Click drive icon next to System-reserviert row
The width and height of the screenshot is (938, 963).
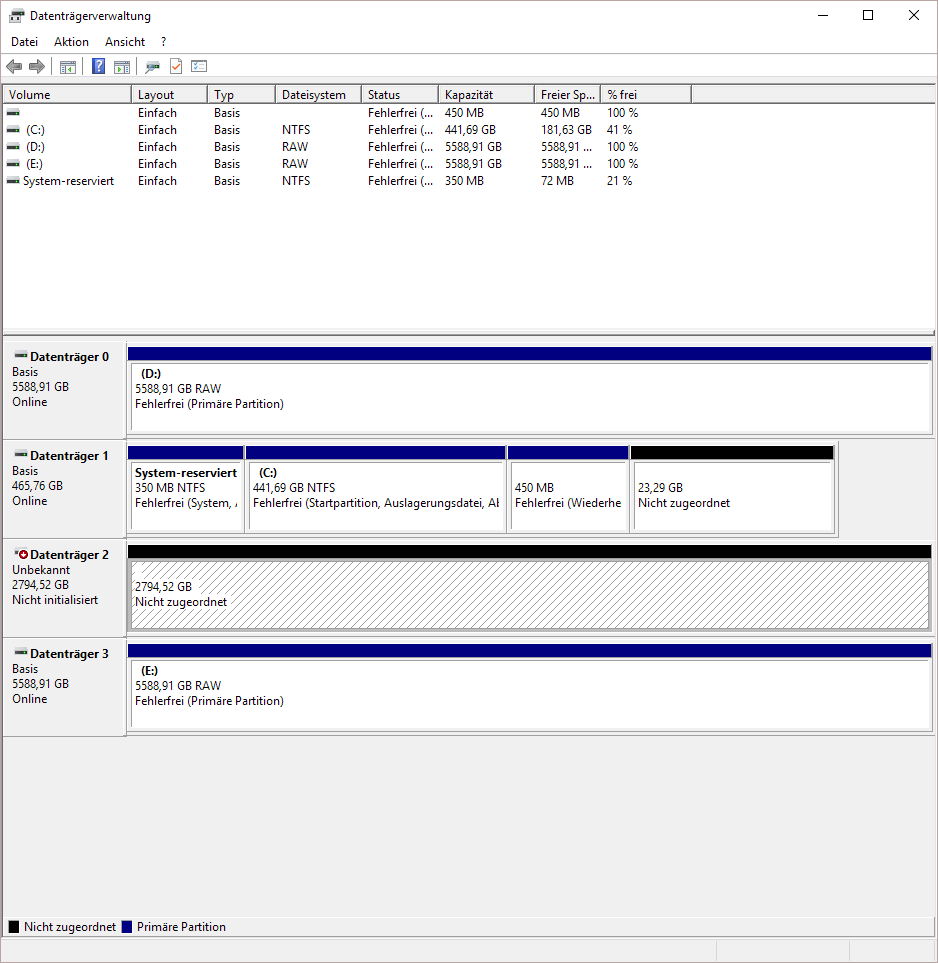point(13,181)
